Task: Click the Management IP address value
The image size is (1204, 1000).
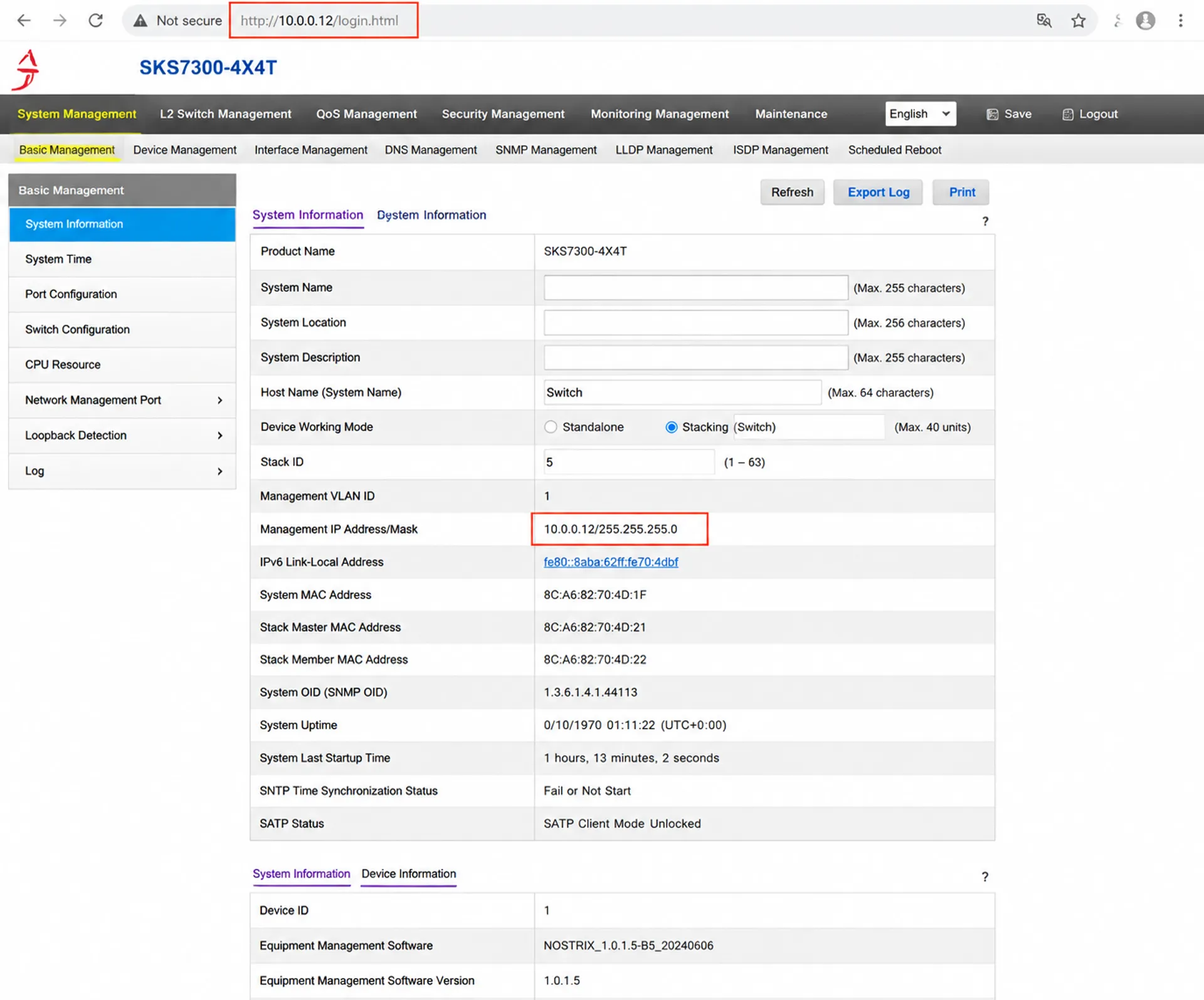Action: (610, 529)
